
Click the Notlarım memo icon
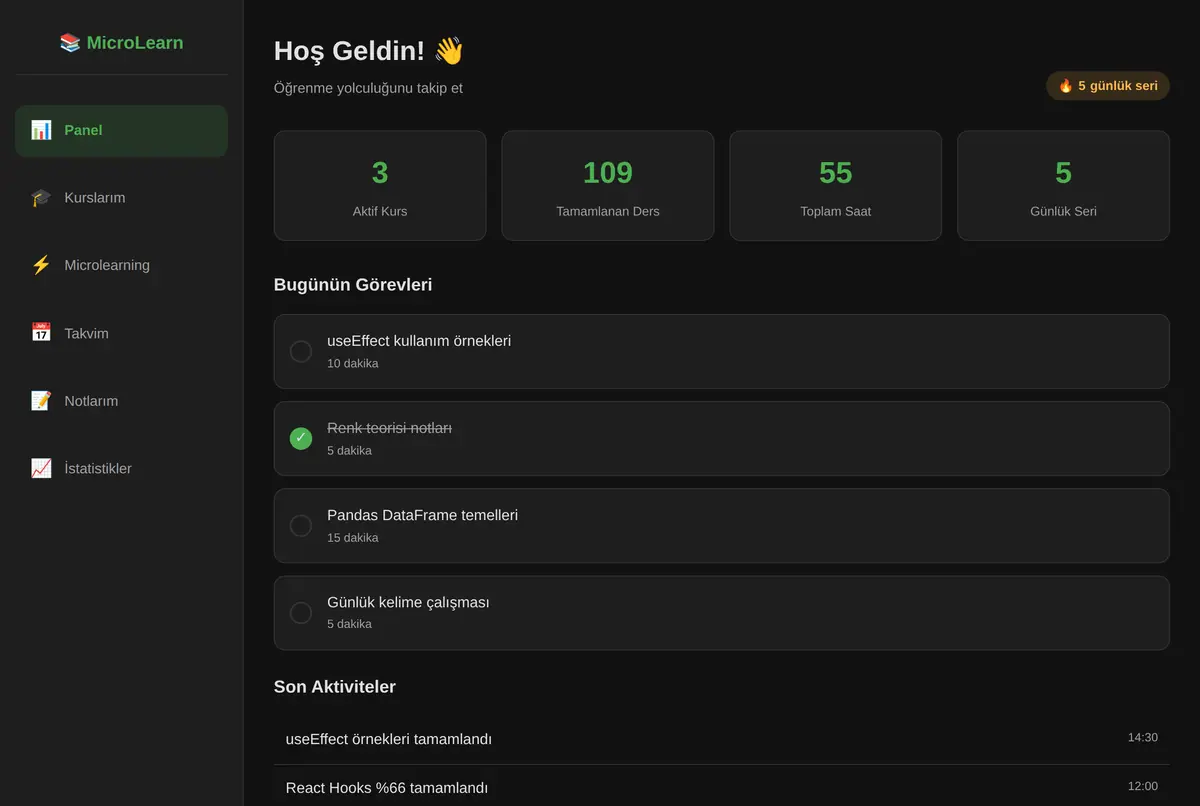pyautogui.click(x=41, y=401)
